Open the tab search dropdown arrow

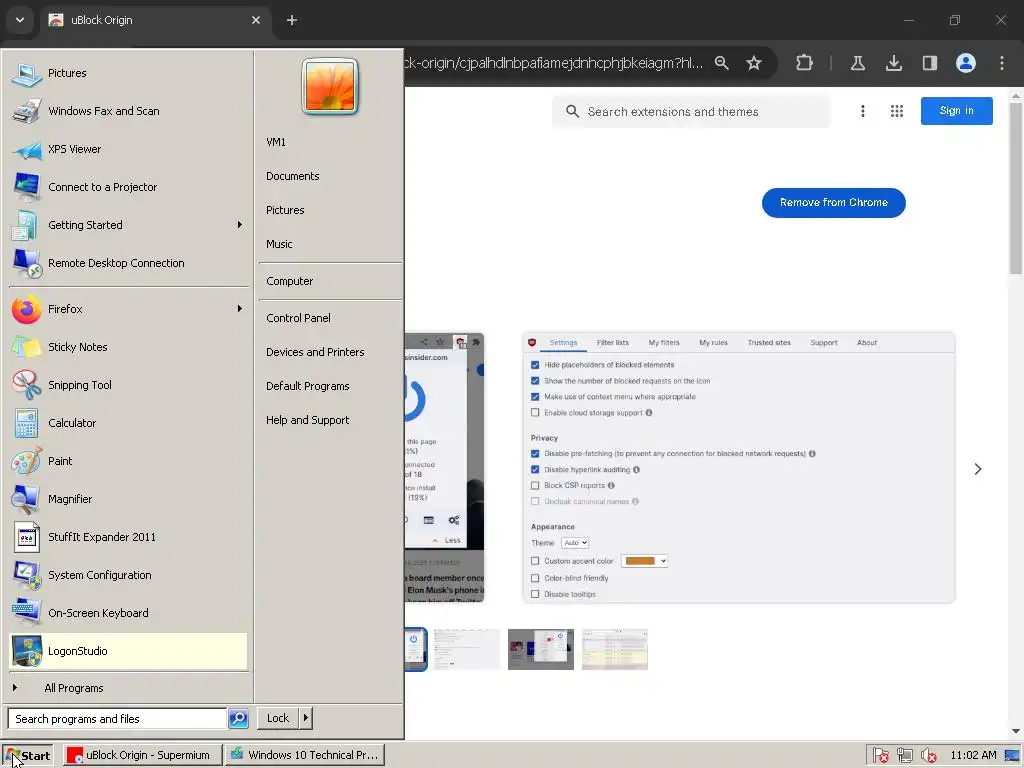coord(20,20)
